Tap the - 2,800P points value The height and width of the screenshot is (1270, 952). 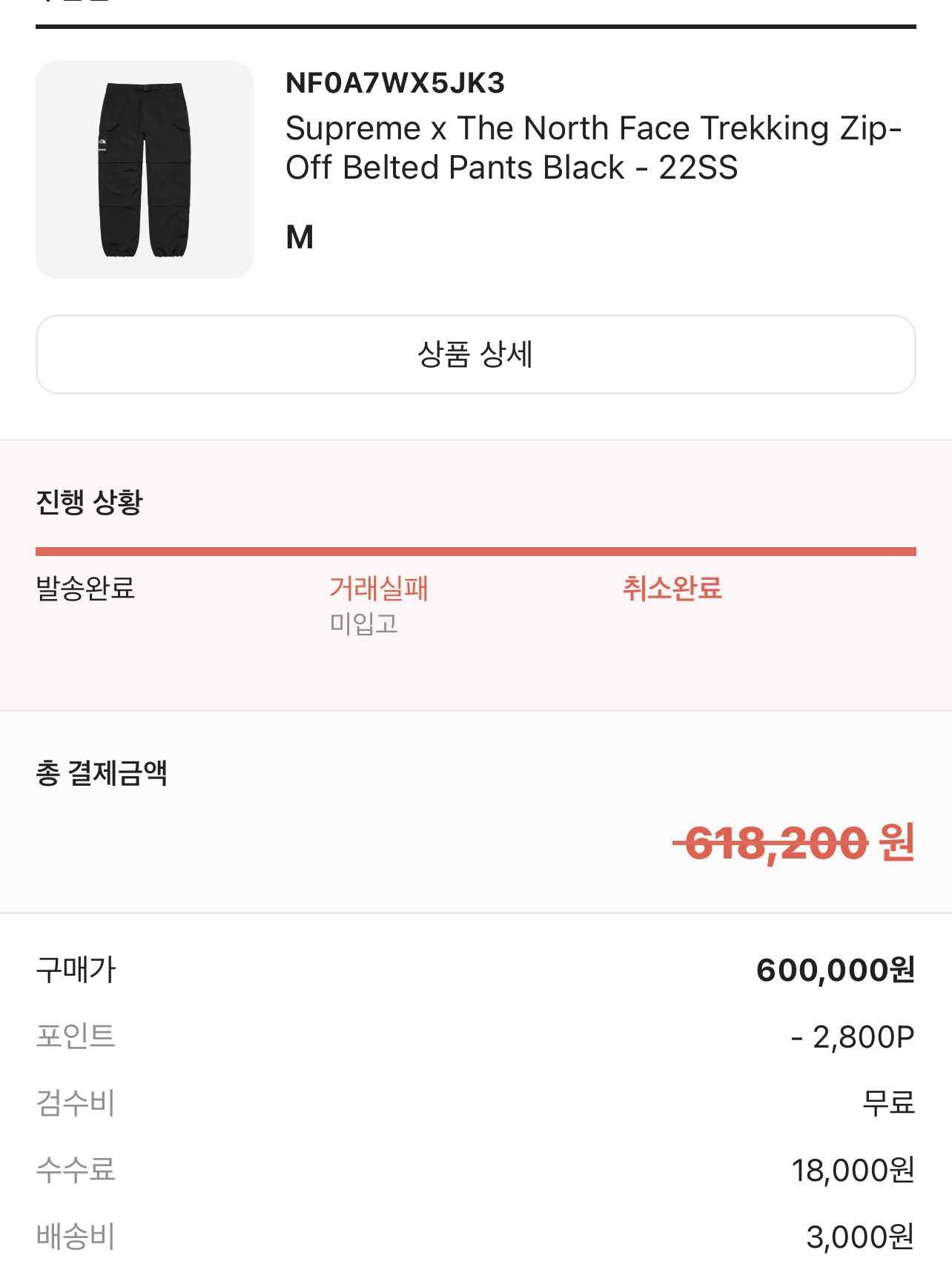[853, 1036]
